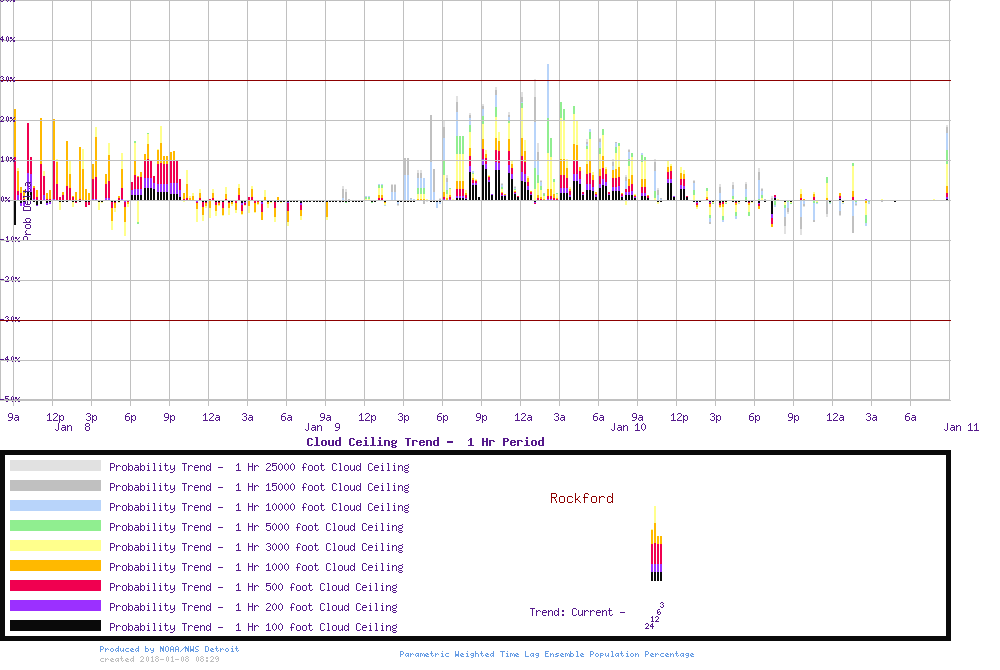Click the Parametric Weighted Time Lag Ensemble caption

[x=546, y=654]
